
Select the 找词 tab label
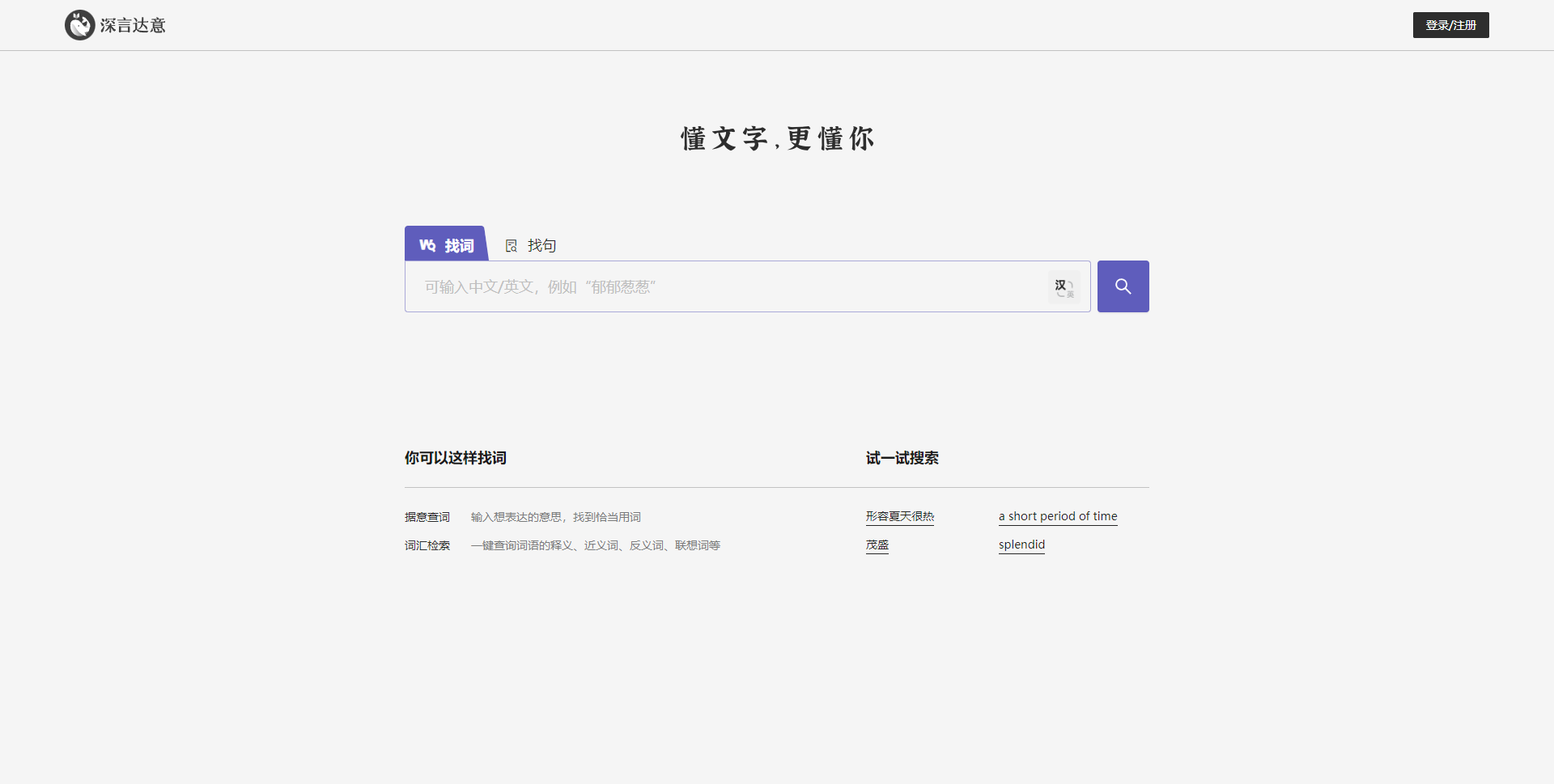(x=459, y=246)
